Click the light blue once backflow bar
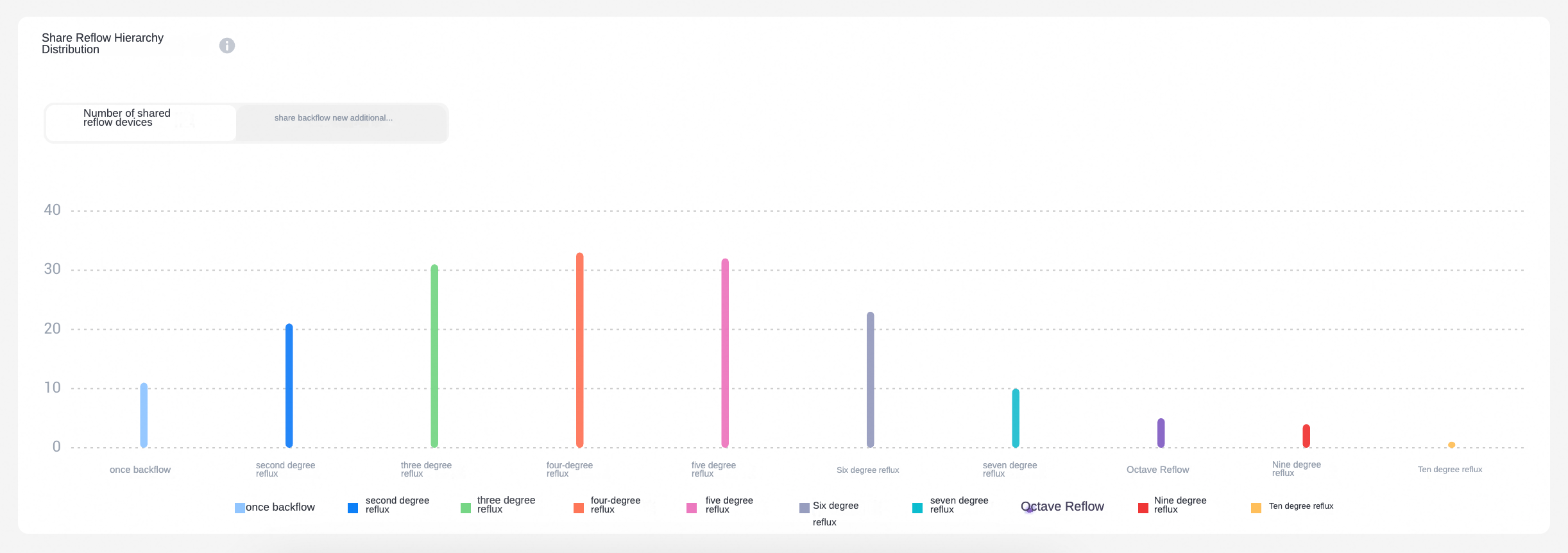Image resolution: width=1568 pixels, height=553 pixels. (x=144, y=415)
